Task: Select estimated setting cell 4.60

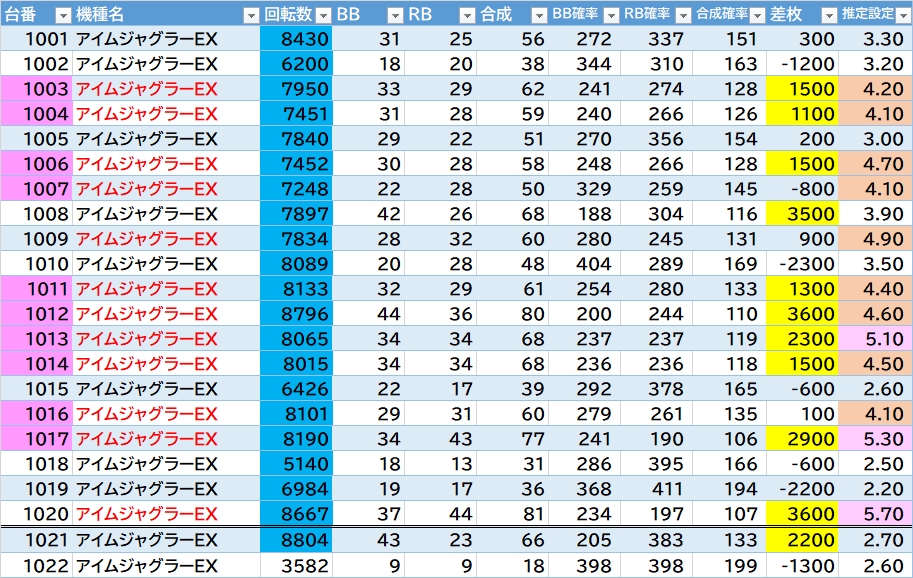Action: (x=876, y=314)
